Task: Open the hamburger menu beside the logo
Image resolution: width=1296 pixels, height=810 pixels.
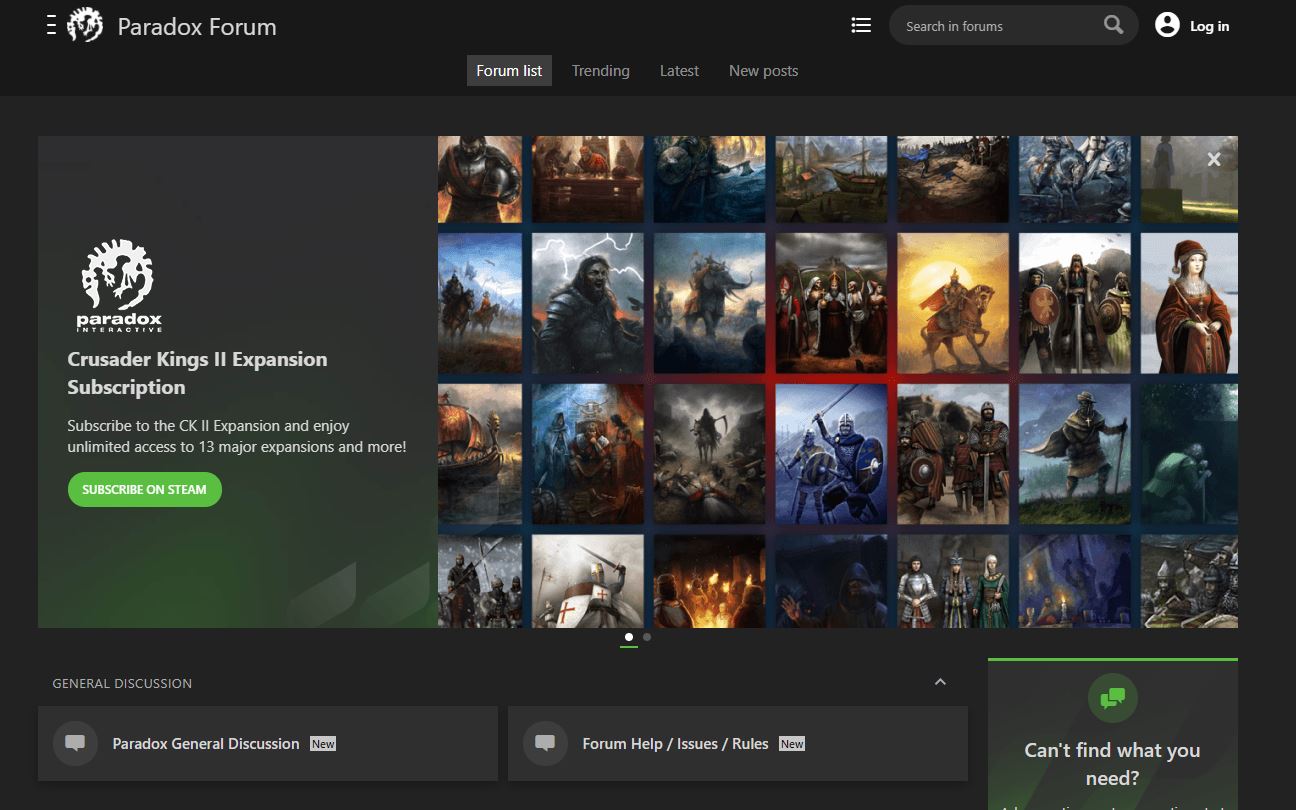Action: coord(51,26)
